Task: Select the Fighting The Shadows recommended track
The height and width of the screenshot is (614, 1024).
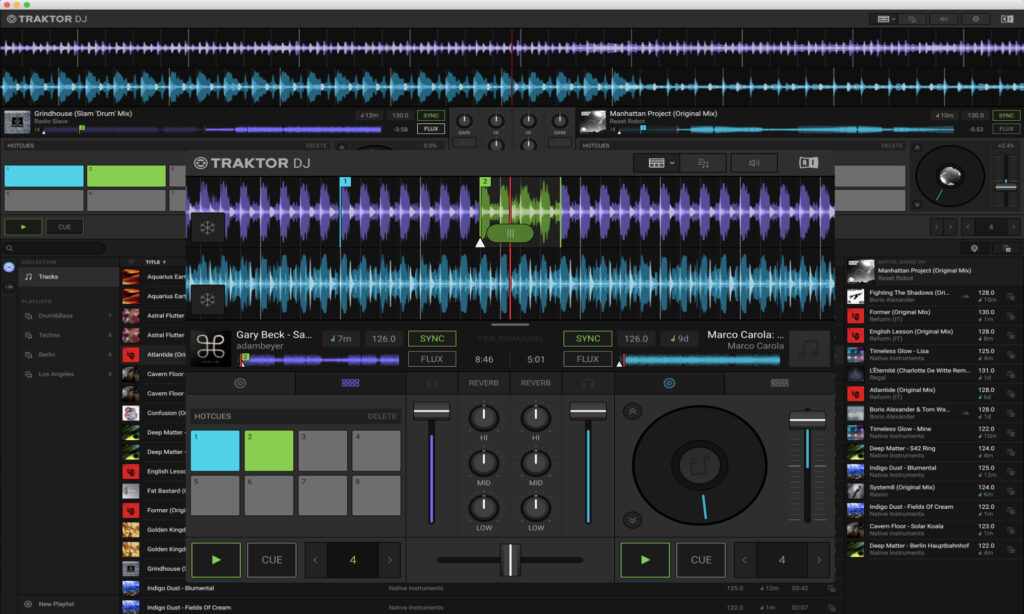Action: (x=932, y=296)
